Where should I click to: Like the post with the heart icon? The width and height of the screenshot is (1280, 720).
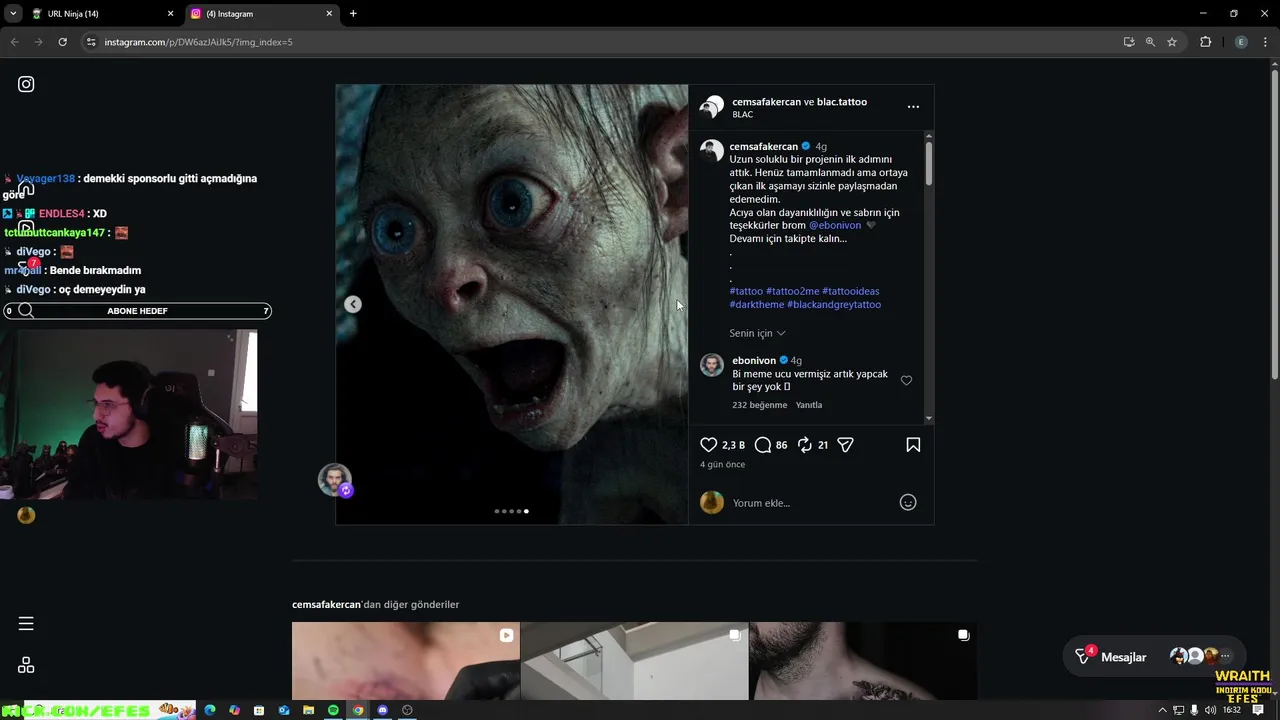coord(708,445)
